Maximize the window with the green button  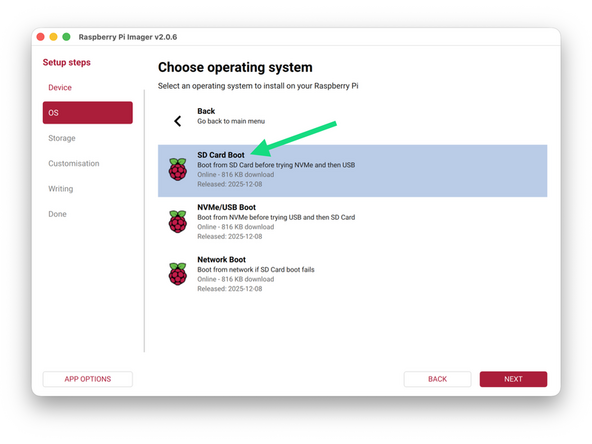pyautogui.click(x=66, y=37)
